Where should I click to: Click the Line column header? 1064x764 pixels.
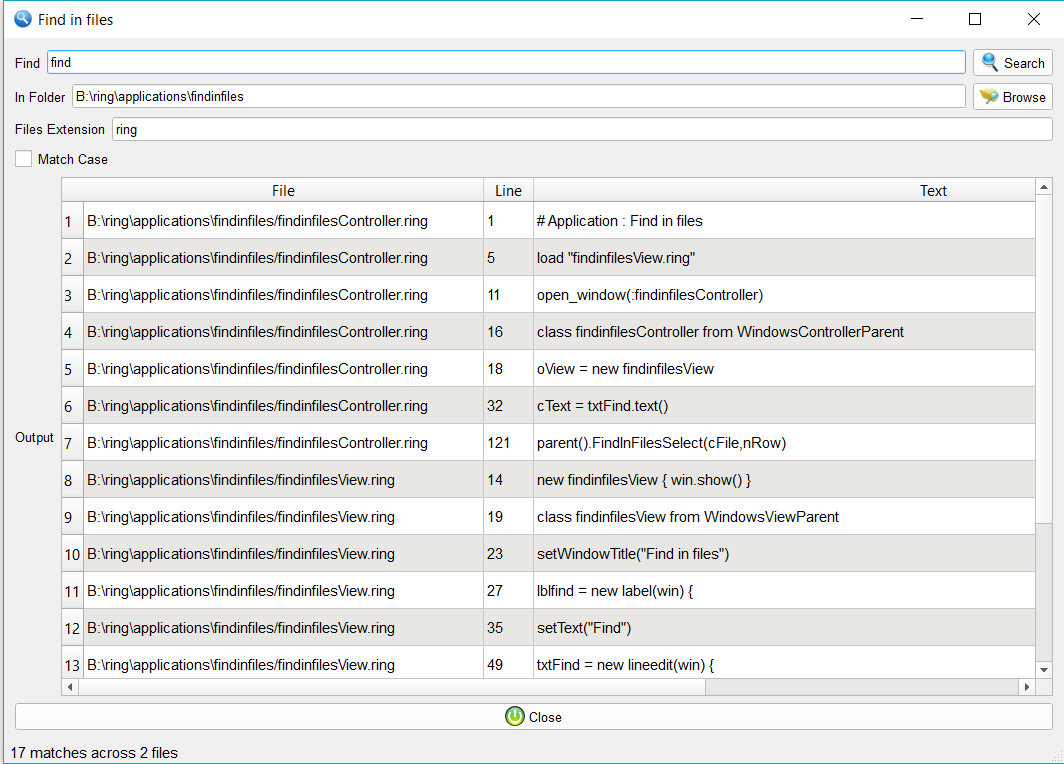tap(508, 191)
